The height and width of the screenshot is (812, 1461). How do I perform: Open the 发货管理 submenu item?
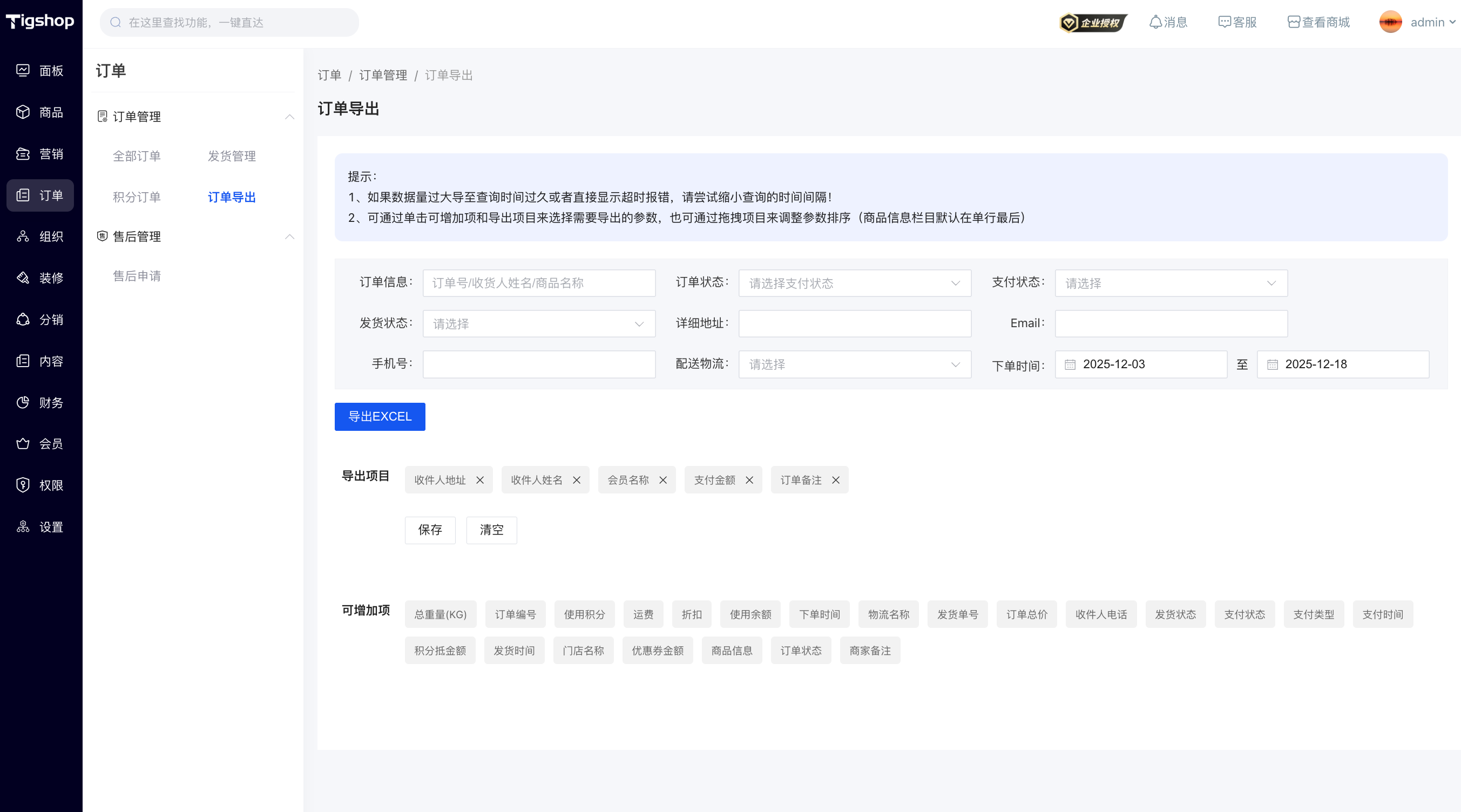pyautogui.click(x=232, y=156)
